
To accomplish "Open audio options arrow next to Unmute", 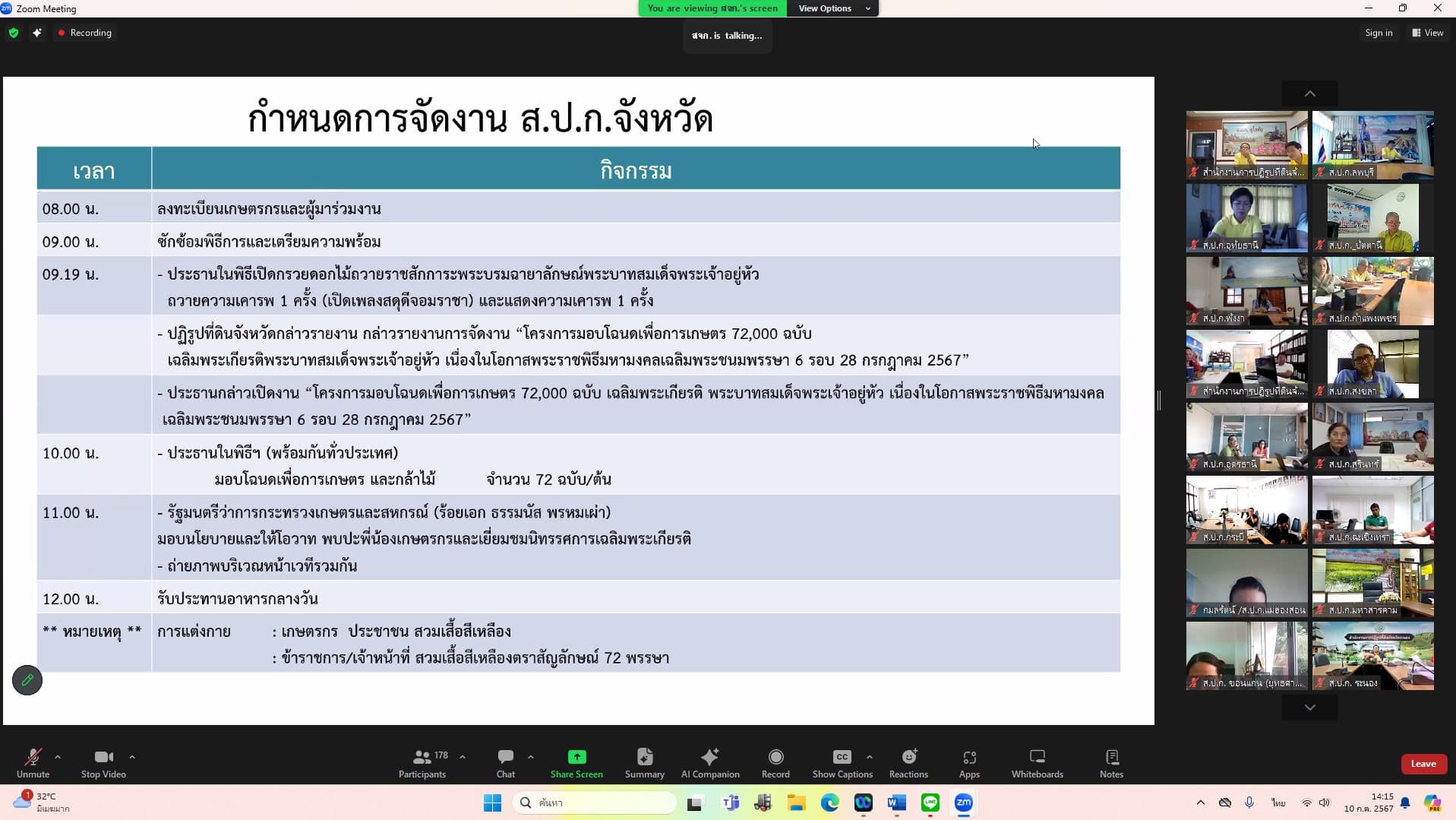I will pyautogui.click(x=58, y=757).
